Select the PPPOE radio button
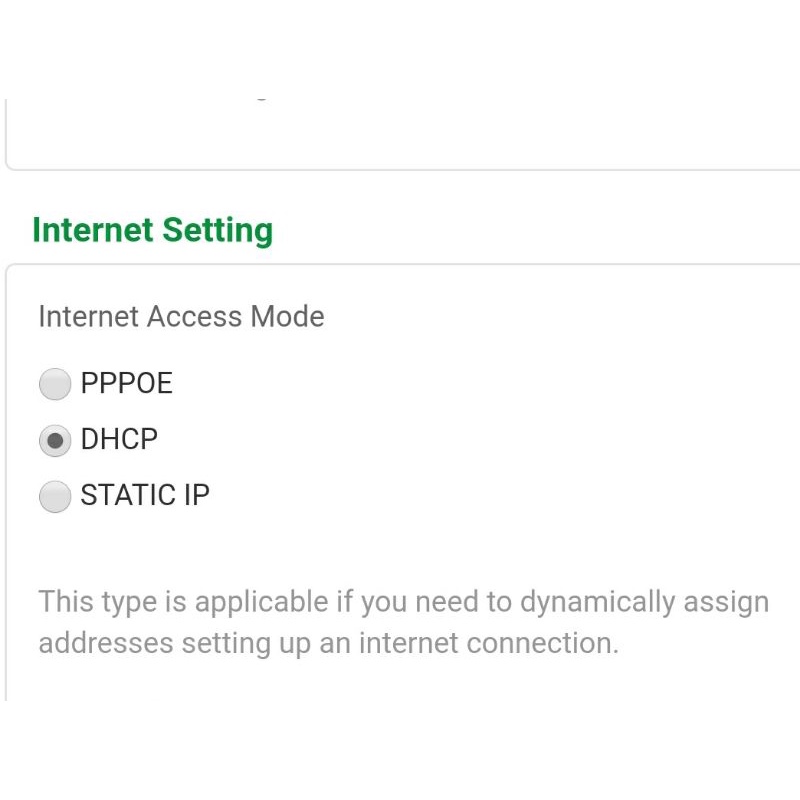The image size is (800, 800). (x=55, y=383)
